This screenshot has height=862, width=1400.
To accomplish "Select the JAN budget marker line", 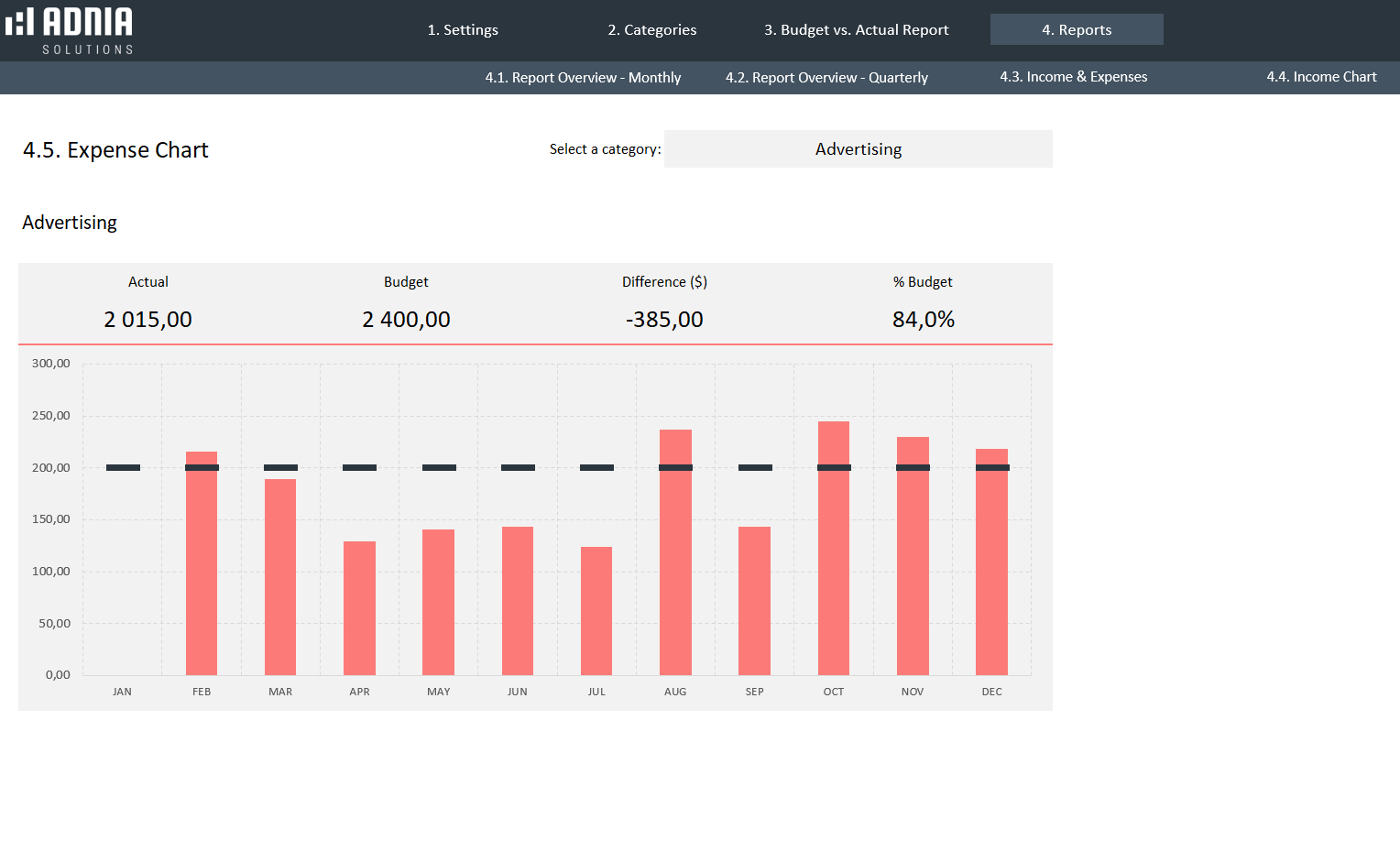I will [x=123, y=468].
